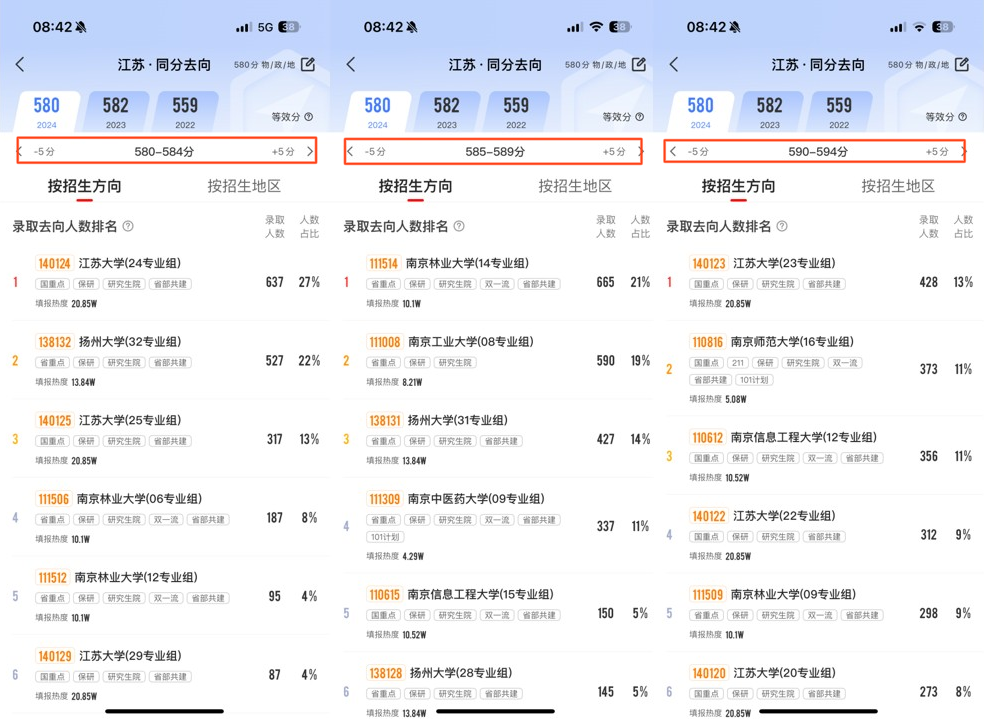Open score edit icon on 585–589分 screen
The height and width of the screenshot is (719, 984).
tap(639, 65)
